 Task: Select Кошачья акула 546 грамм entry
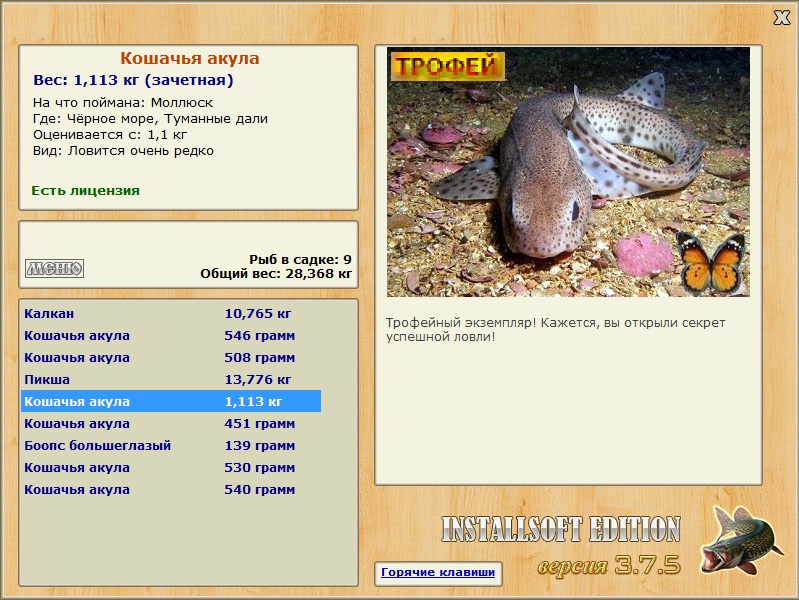click(x=171, y=335)
